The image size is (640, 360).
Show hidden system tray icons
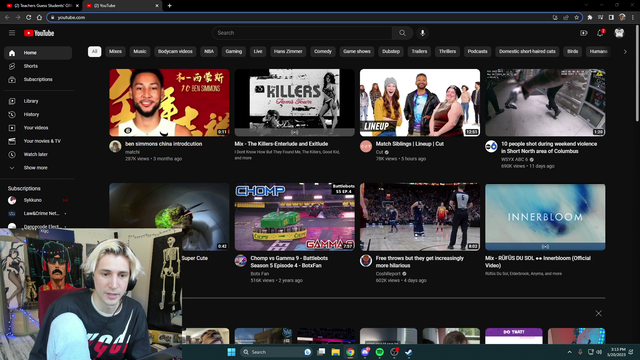569,352
